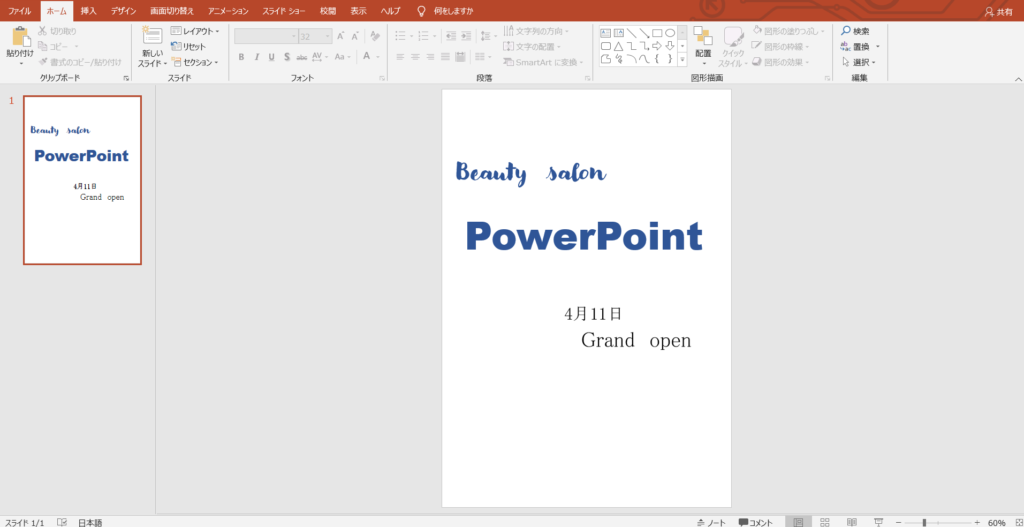This screenshot has height=527, width=1024.
Task: Open the Comments (コメント) pane
Action: point(756,522)
